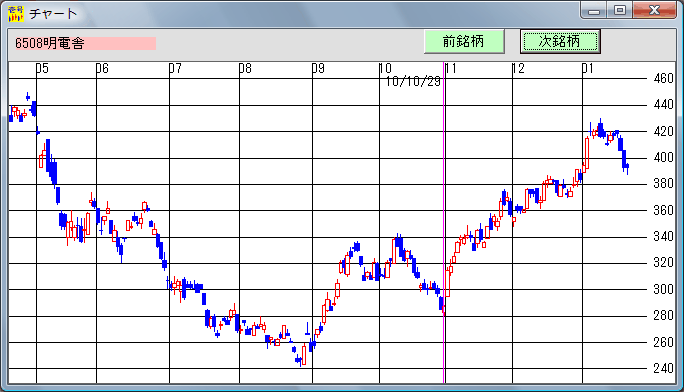Click the 10/10/29 date text on chart
Viewport: 684px width, 392px height.
click(414, 82)
